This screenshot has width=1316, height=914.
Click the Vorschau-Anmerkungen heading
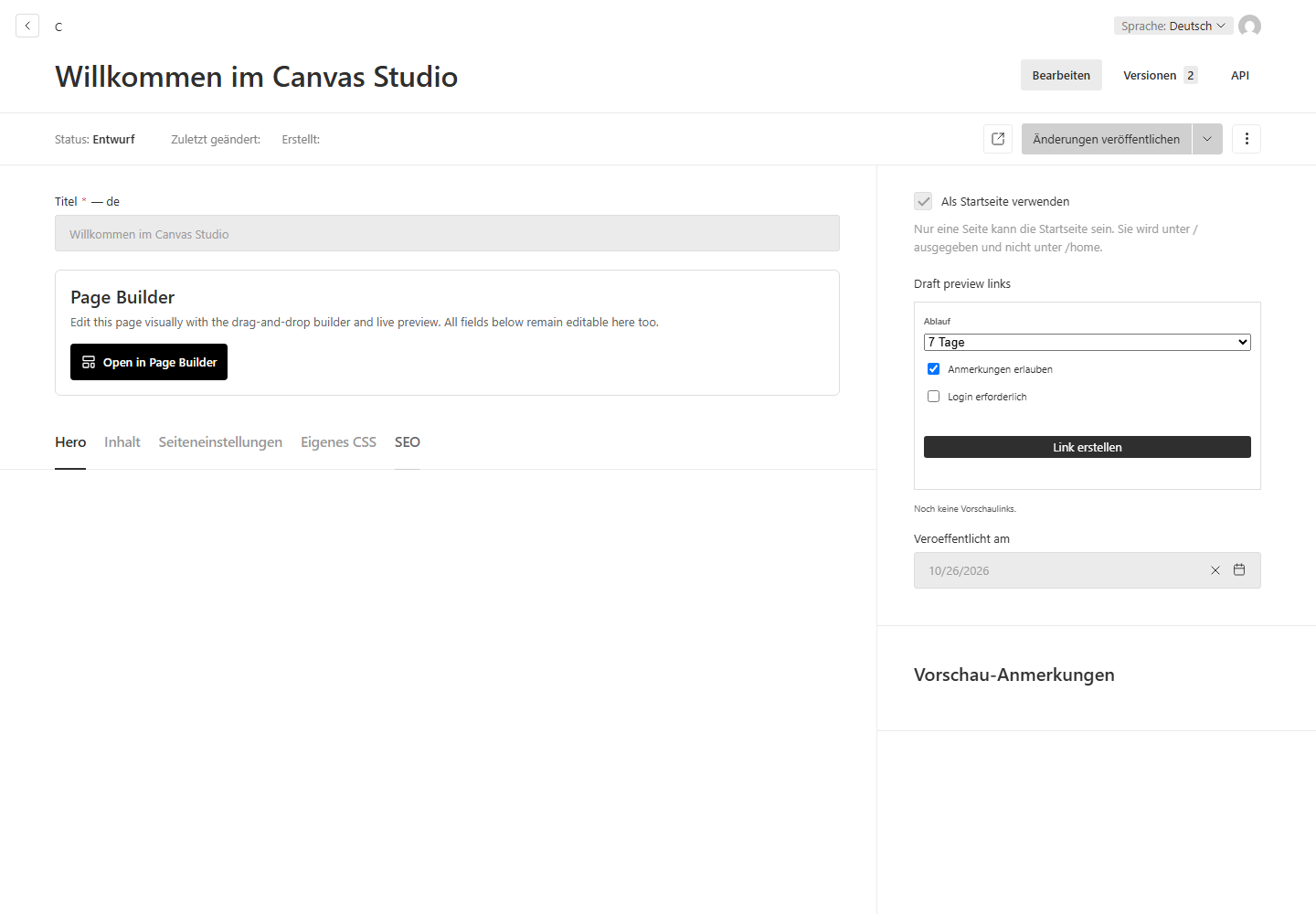point(1014,675)
